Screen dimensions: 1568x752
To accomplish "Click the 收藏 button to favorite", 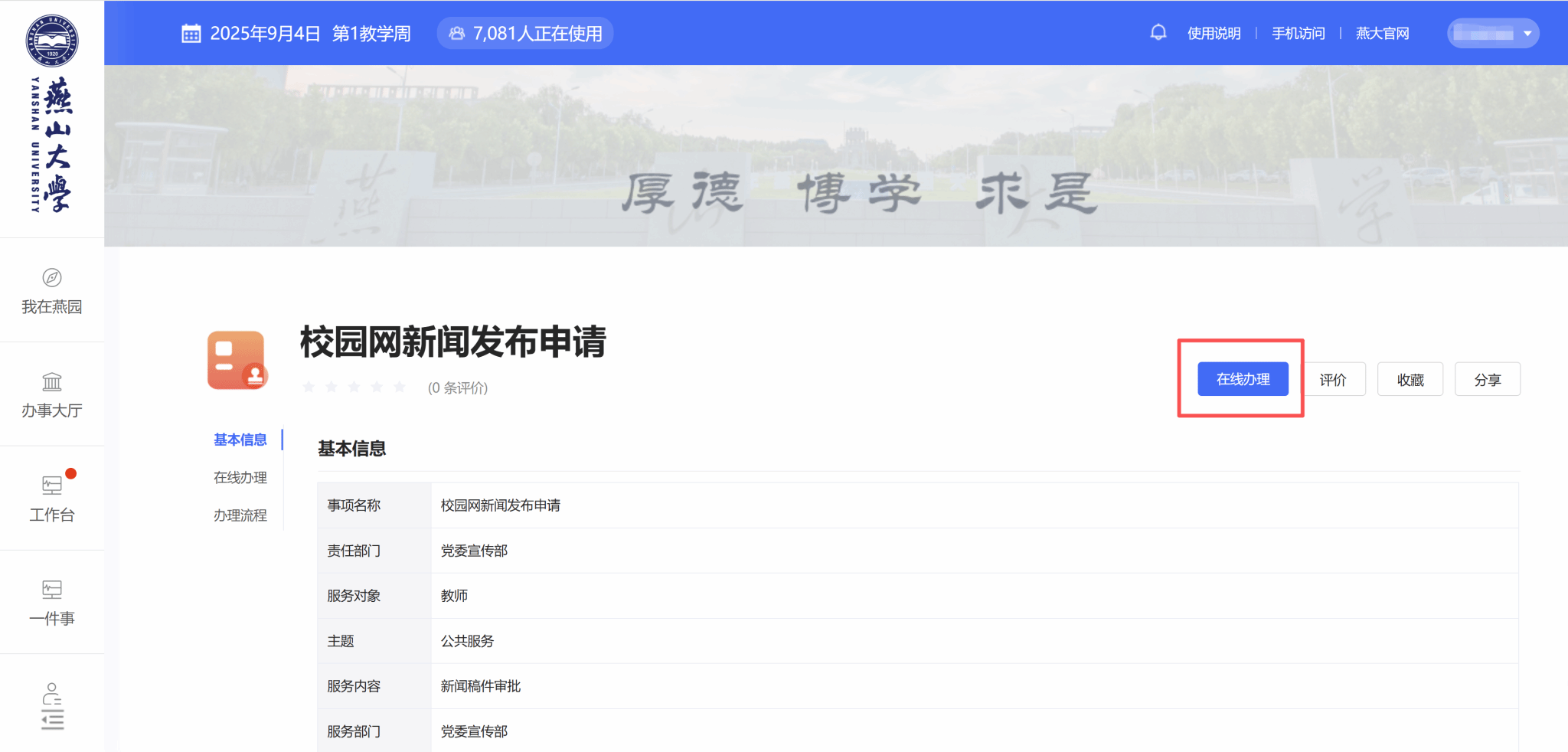I will pos(1410,380).
